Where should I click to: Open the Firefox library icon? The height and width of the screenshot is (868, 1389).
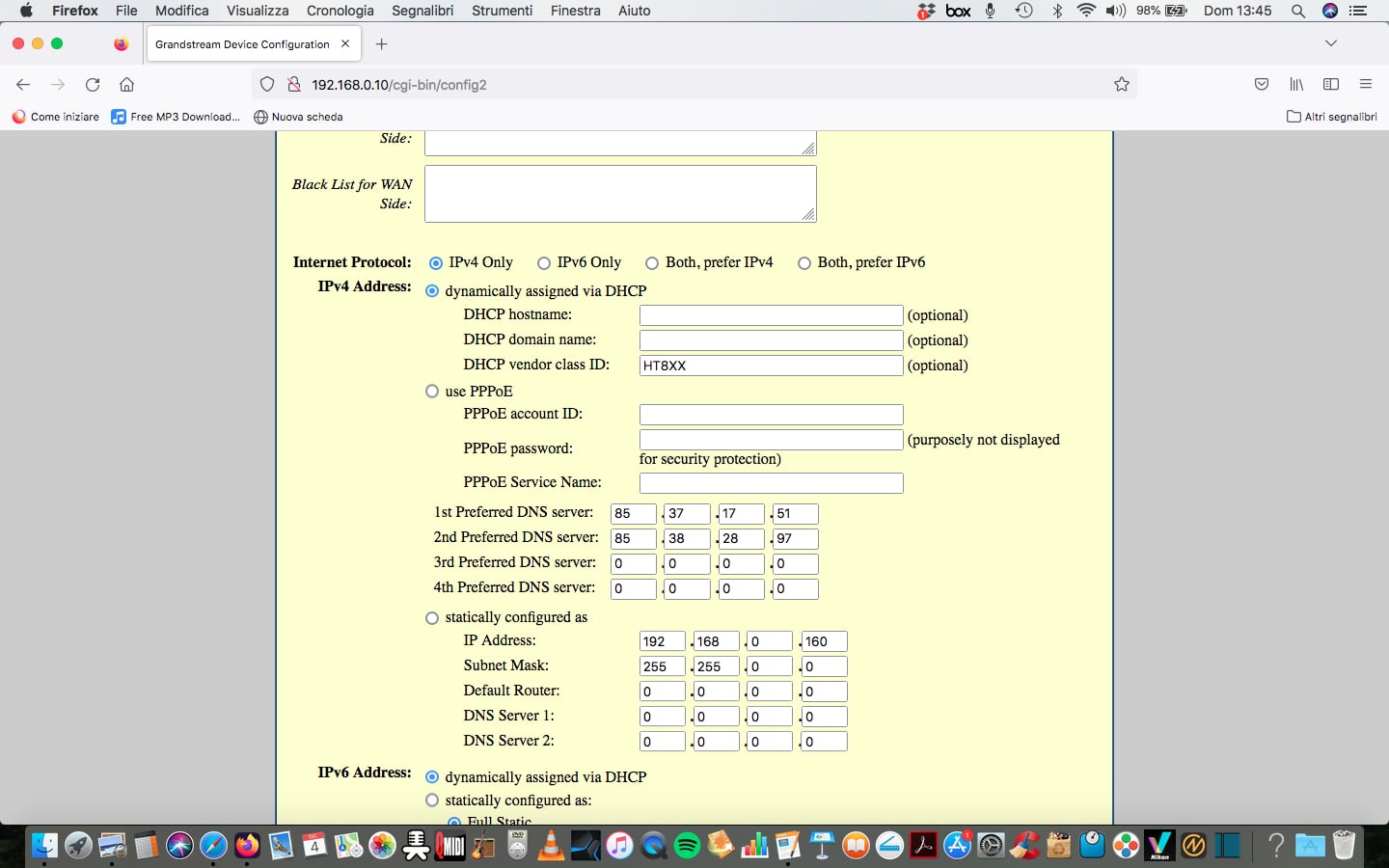[x=1296, y=85]
